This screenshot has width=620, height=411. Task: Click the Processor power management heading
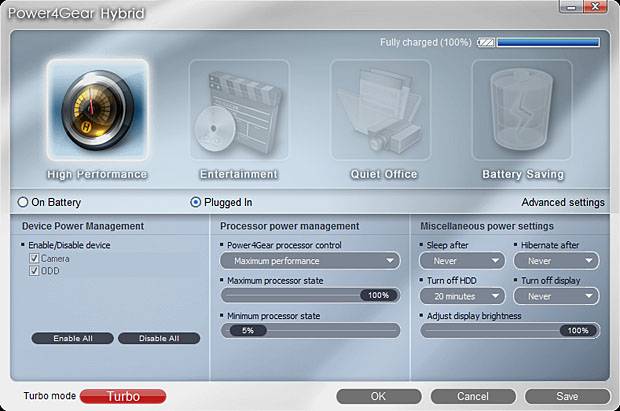coord(289,226)
